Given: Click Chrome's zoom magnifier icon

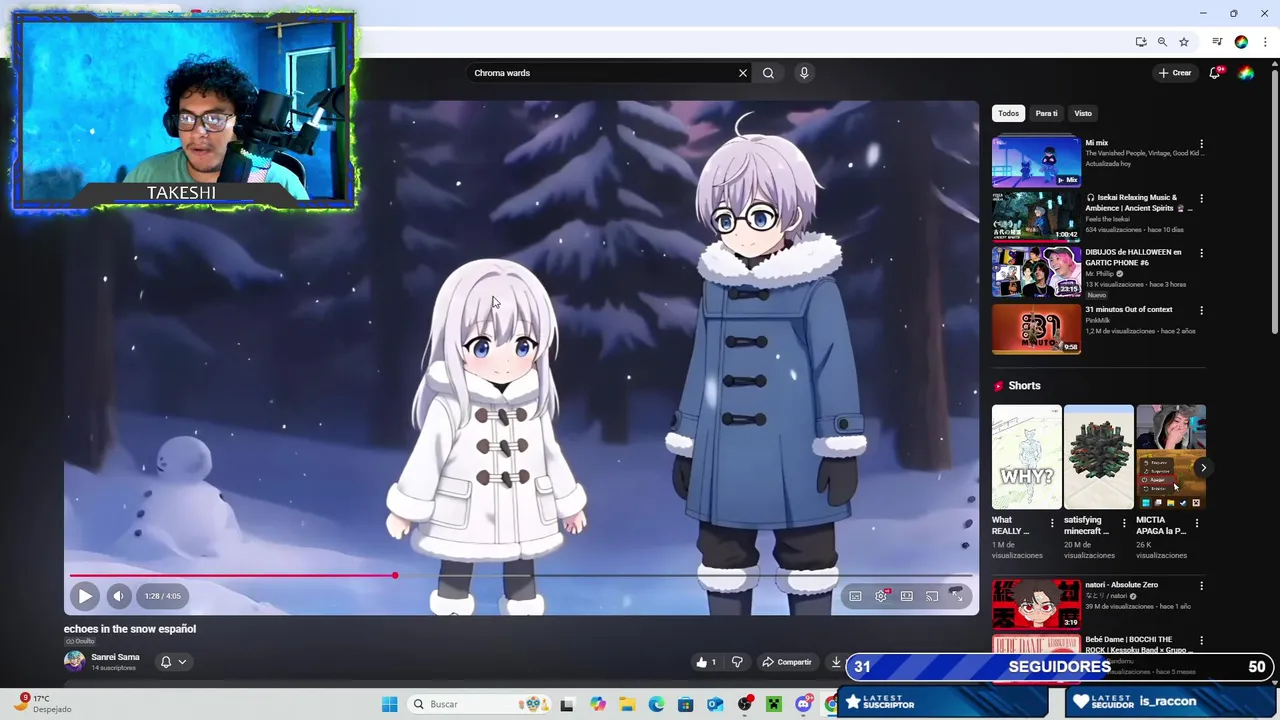Looking at the screenshot, I should pyautogui.click(x=1162, y=42).
